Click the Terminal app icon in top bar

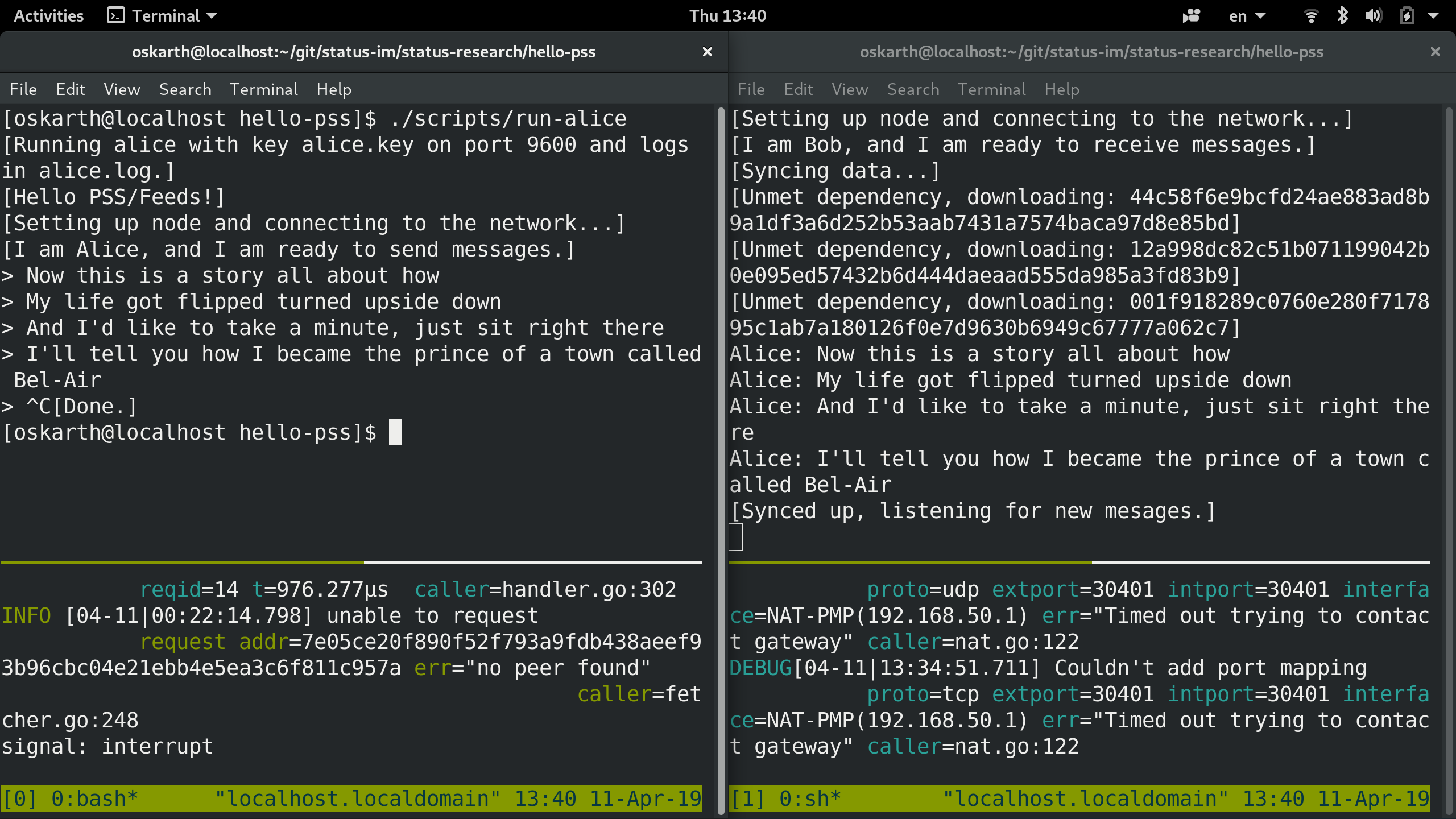tap(116, 16)
